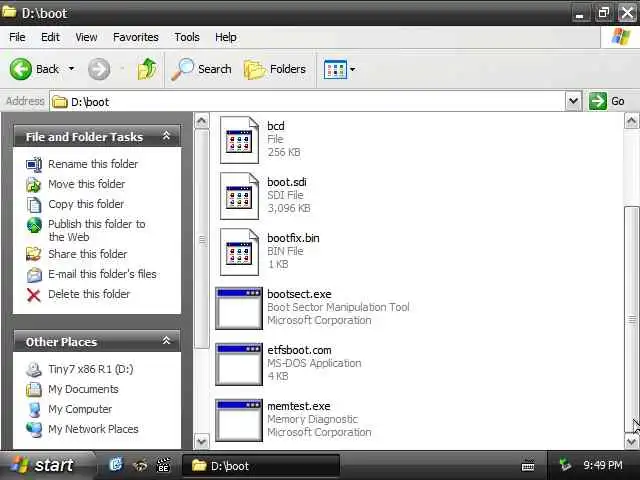Click the My Documents icon
The image size is (640, 480).
coord(34,389)
